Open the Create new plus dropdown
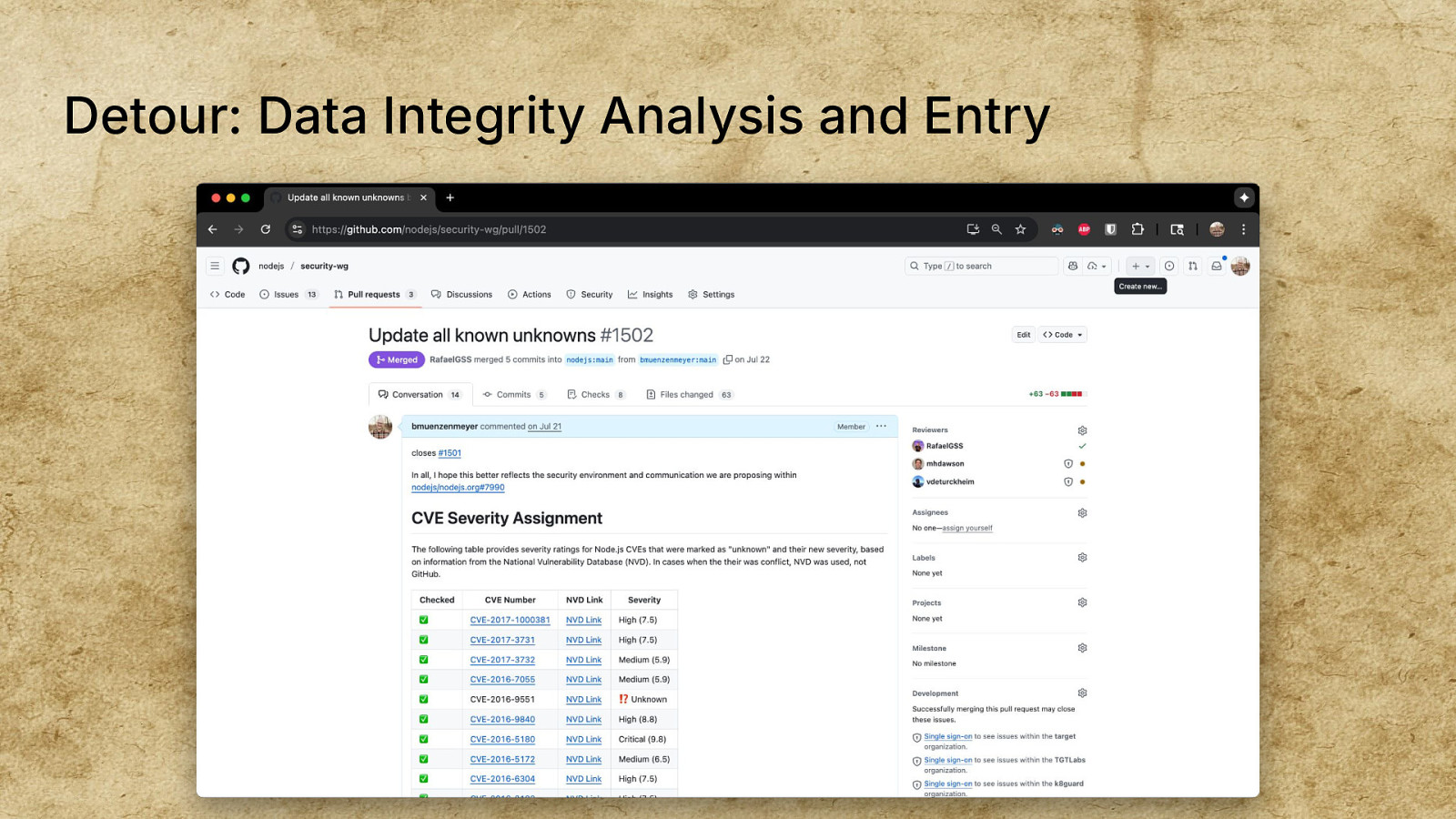This screenshot has width=1456, height=819. (x=1139, y=266)
